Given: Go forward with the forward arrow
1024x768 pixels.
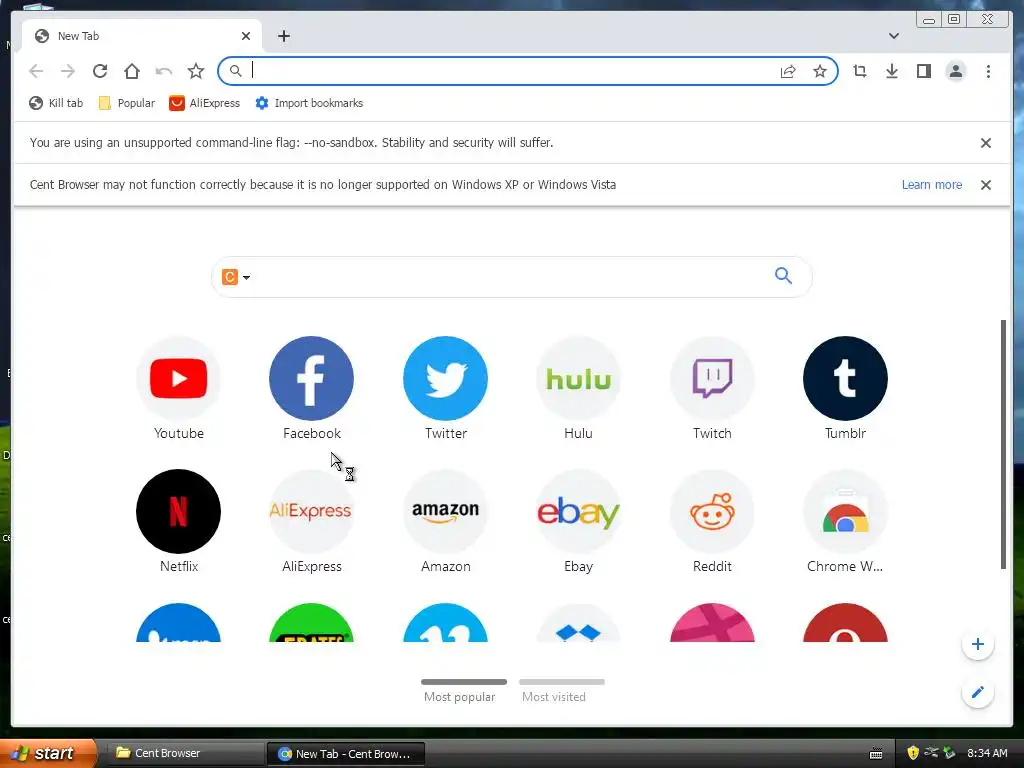Looking at the screenshot, I should (68, 71).
